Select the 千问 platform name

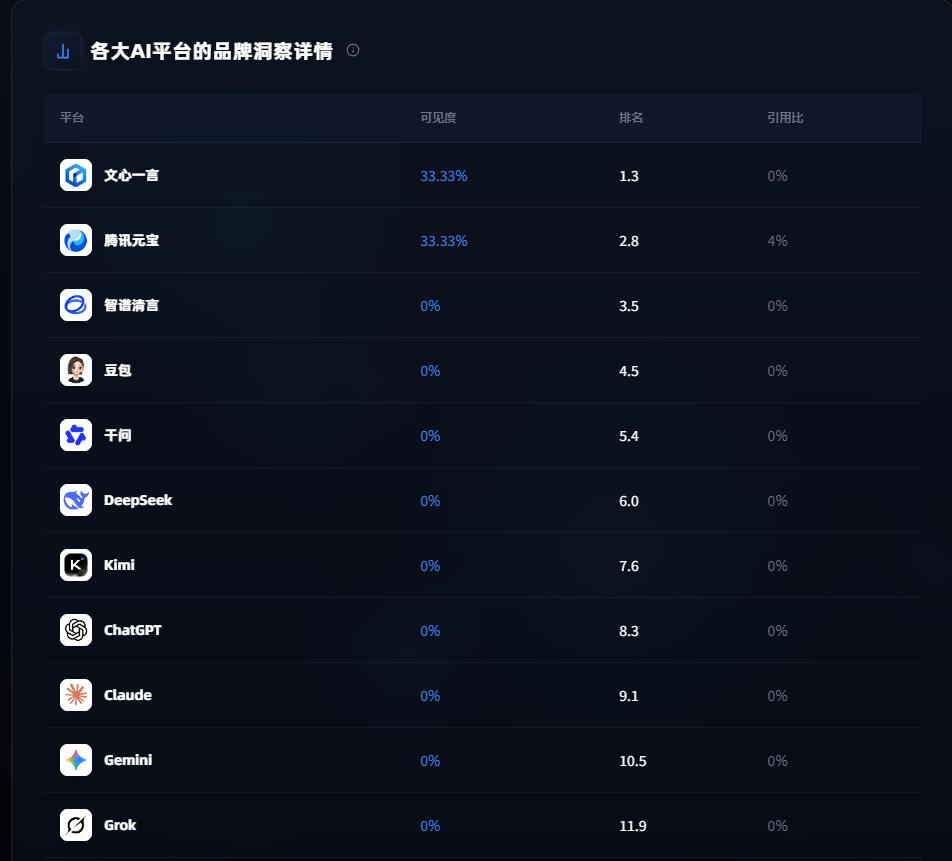click(118, 435)
